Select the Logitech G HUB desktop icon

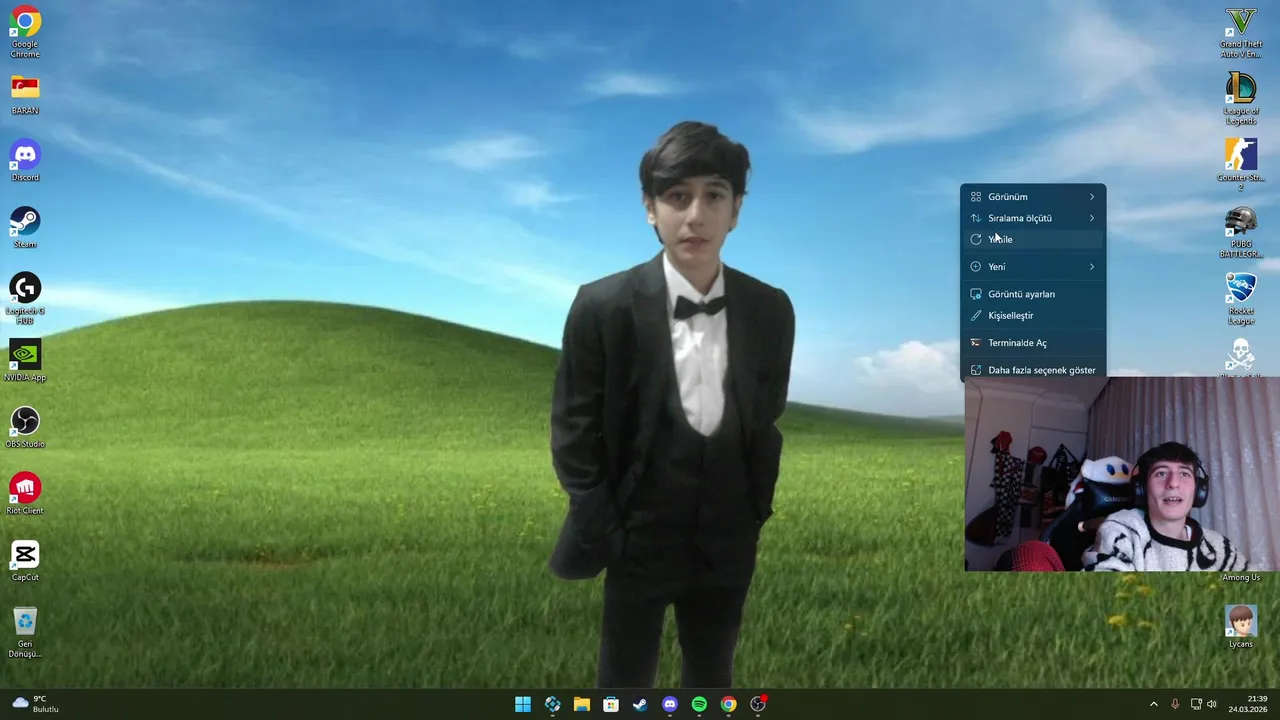pos(25,299)
